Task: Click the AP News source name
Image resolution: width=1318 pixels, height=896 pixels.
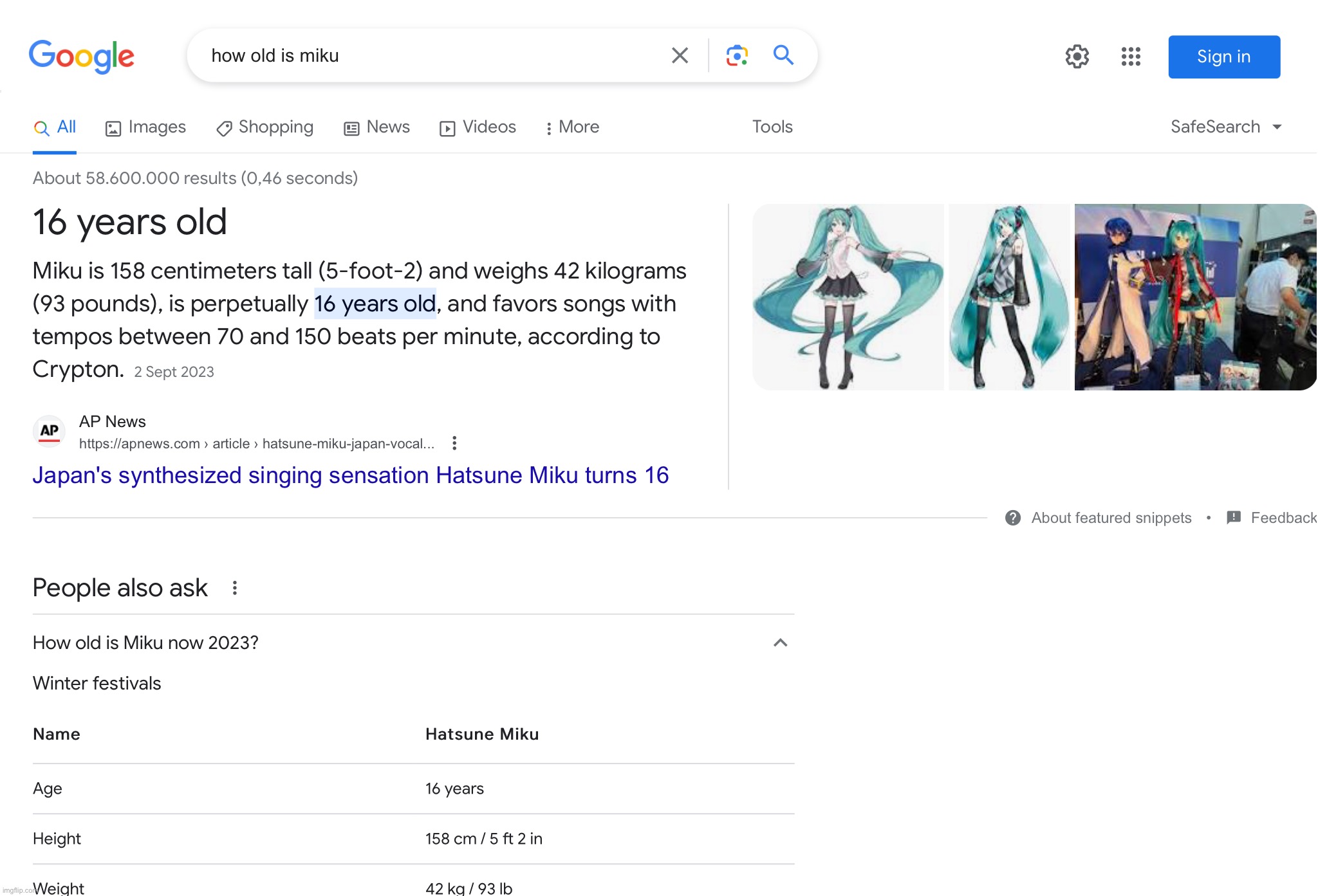Action: (x=113, y=421)
